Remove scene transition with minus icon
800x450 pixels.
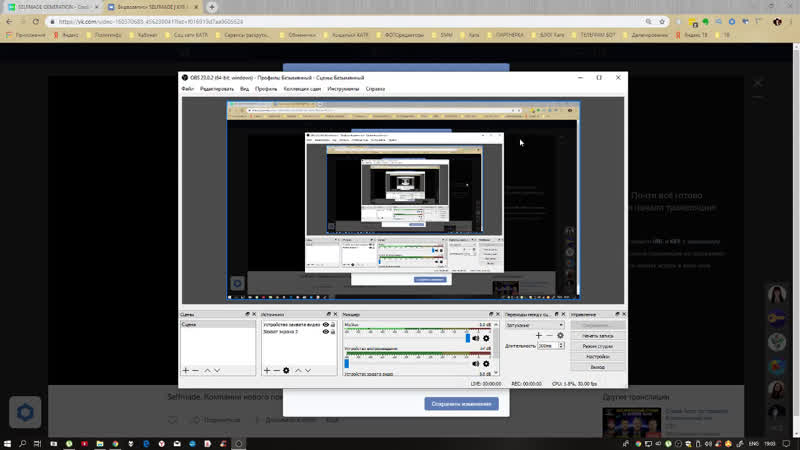click(549, 335)
